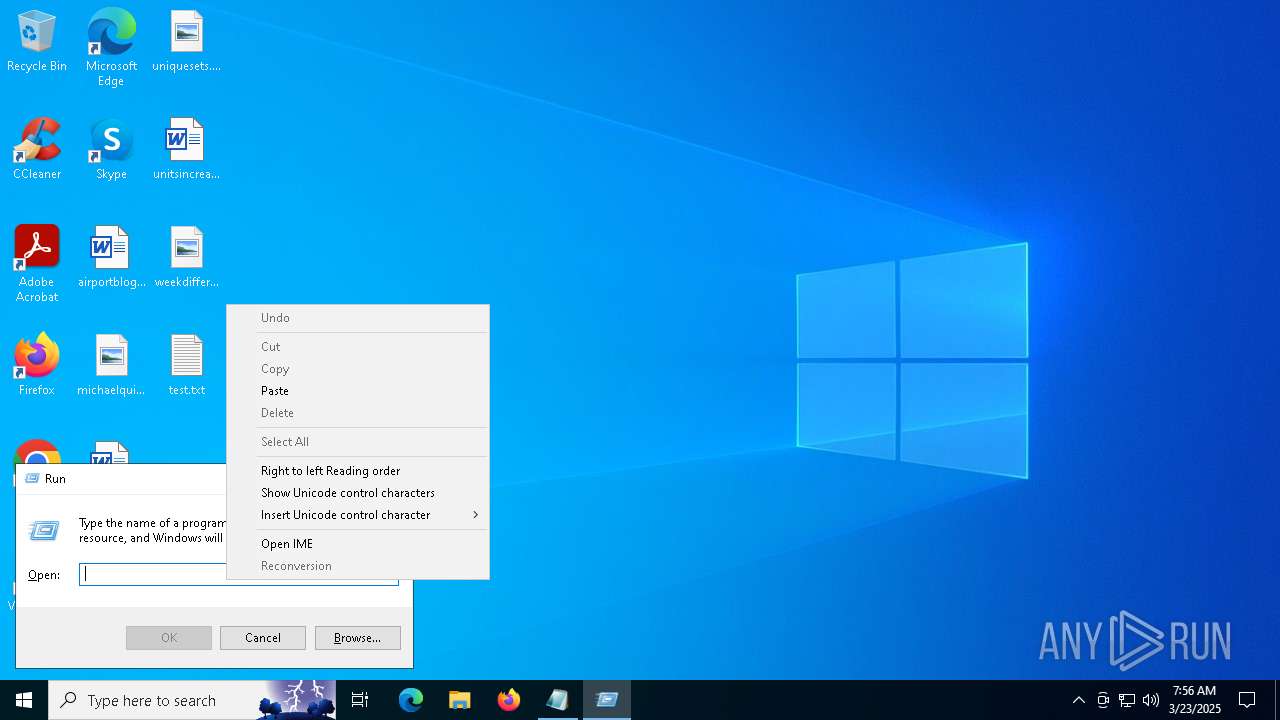Open Skype desktop shortcut
Image resolution: width=1280 pixels, height=720 pixels.
[x=111, y=150]
